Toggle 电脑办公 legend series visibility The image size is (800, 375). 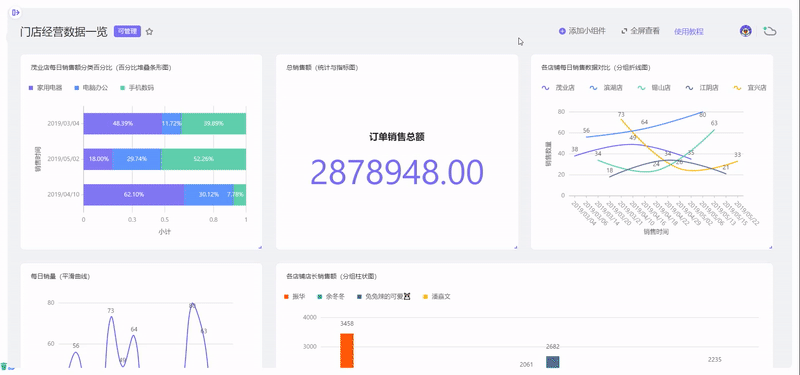(92, 88)
